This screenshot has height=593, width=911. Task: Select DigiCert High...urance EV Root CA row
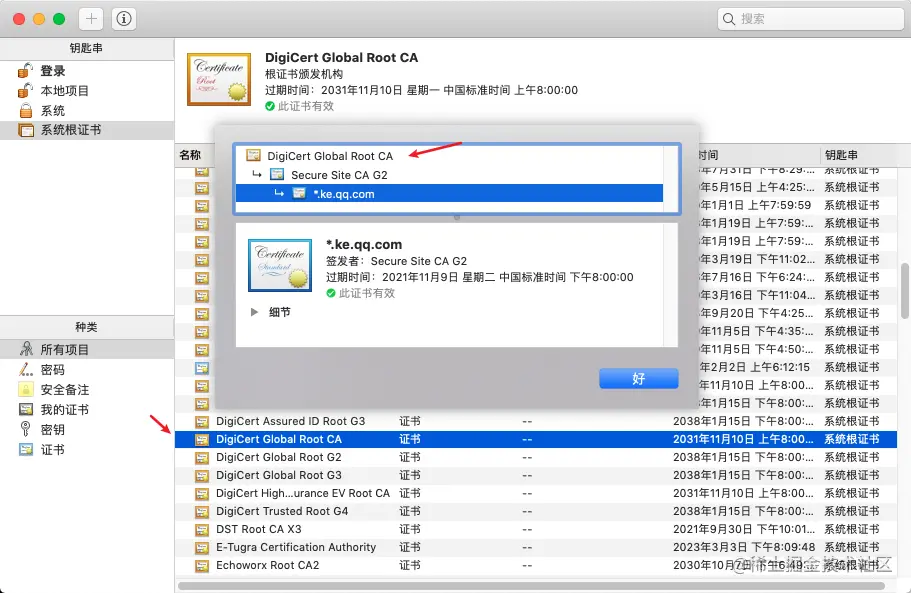(536, 493)
